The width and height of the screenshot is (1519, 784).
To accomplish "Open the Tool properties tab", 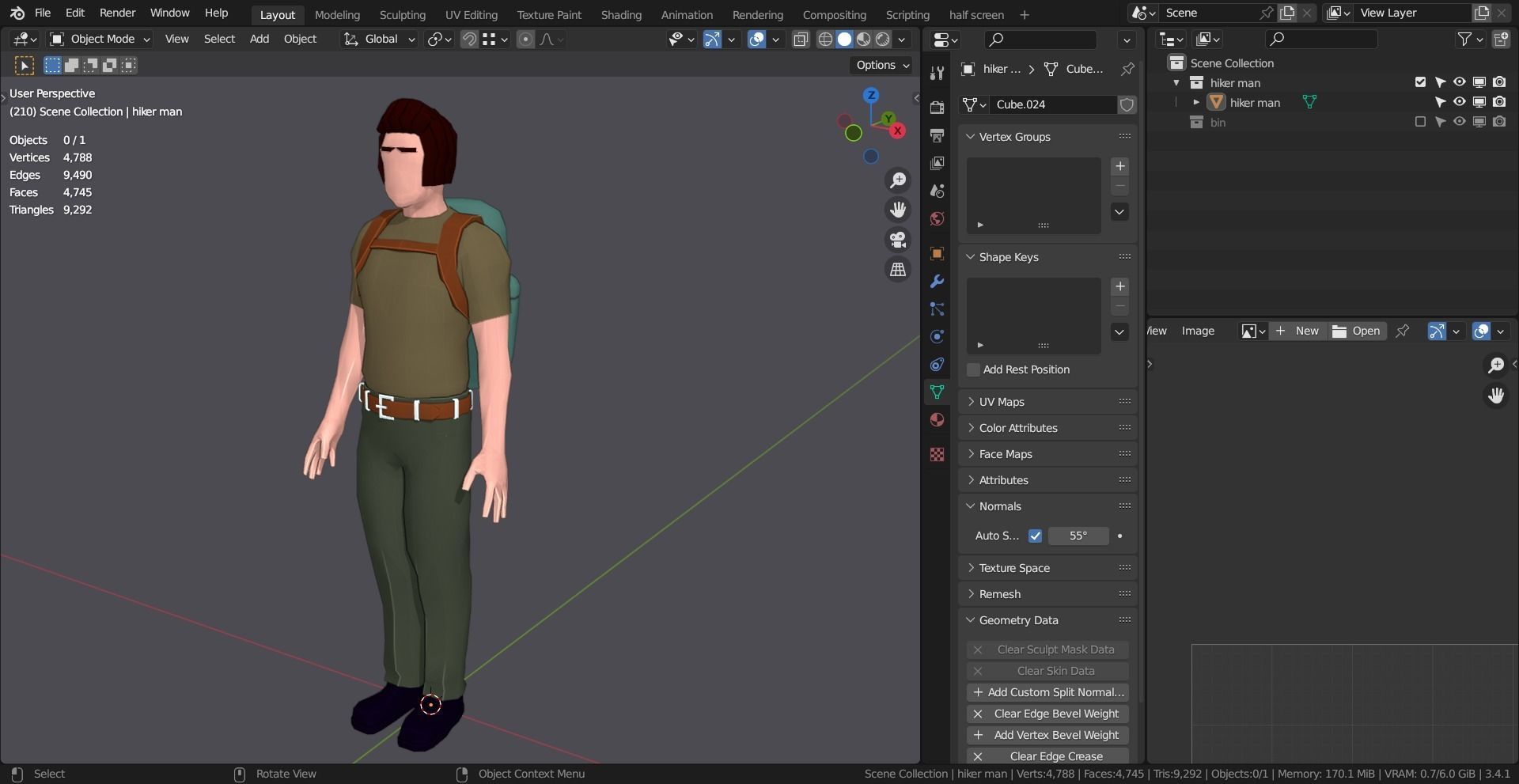I will click(938, 73).
